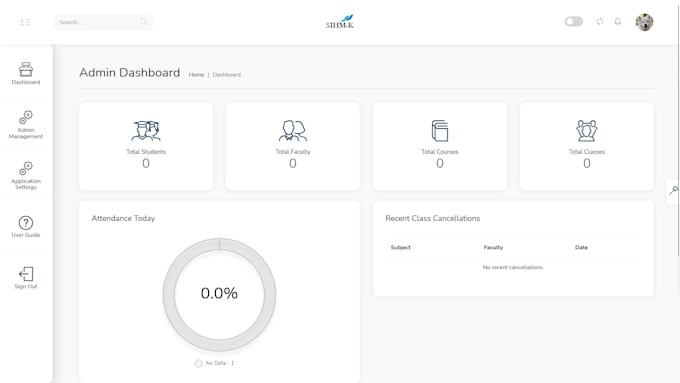Screen dimensions: 680x383
Task: Open the notifications bell
Action: coord(618,21)
